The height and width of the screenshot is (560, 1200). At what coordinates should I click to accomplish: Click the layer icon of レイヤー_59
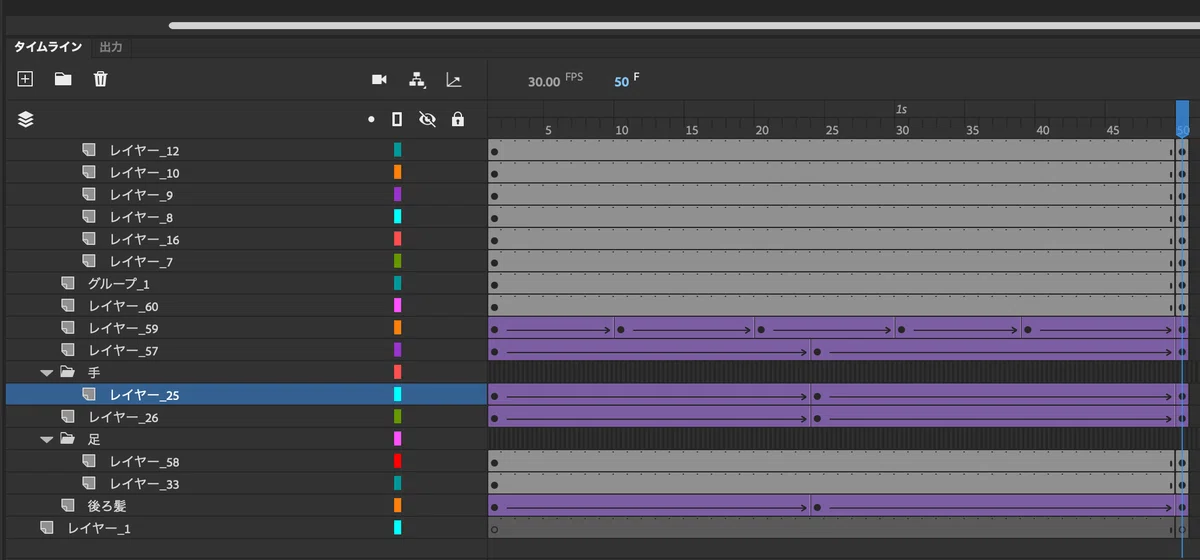pyautogui.click(x=68, y=328)
